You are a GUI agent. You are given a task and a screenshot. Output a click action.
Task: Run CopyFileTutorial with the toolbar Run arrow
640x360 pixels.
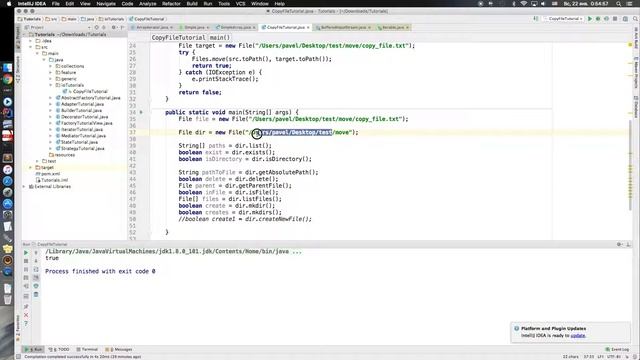click(590, 19)
